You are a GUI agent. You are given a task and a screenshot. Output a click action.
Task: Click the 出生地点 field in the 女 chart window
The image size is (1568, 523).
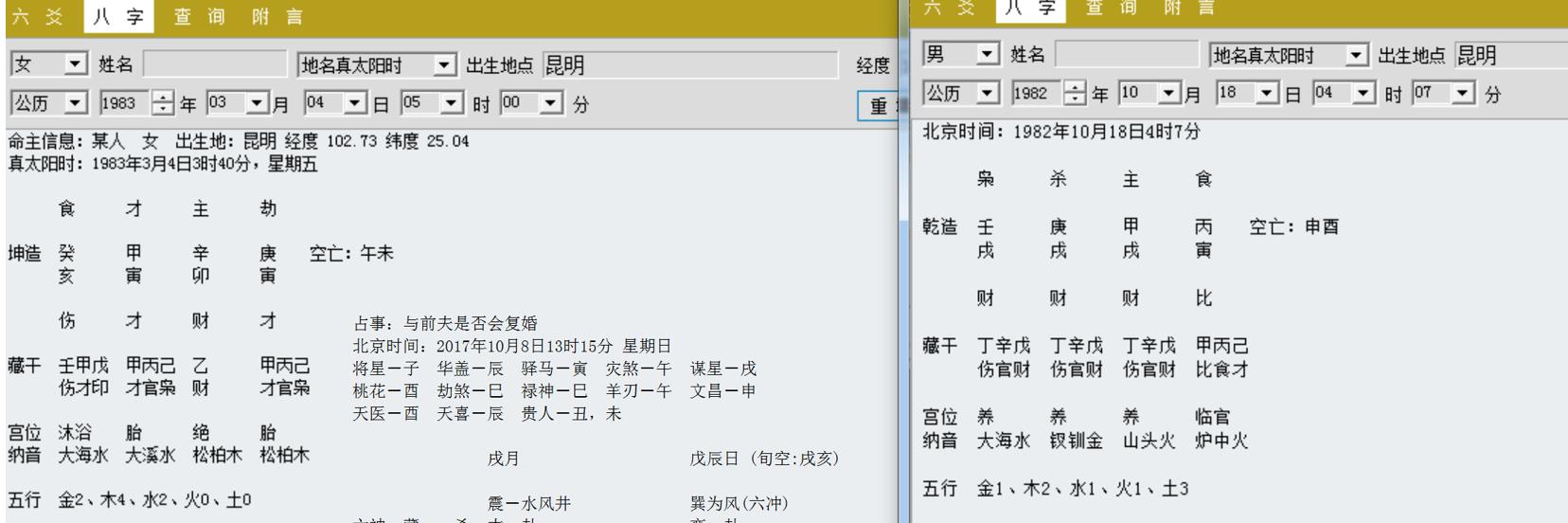coord(690,65)
